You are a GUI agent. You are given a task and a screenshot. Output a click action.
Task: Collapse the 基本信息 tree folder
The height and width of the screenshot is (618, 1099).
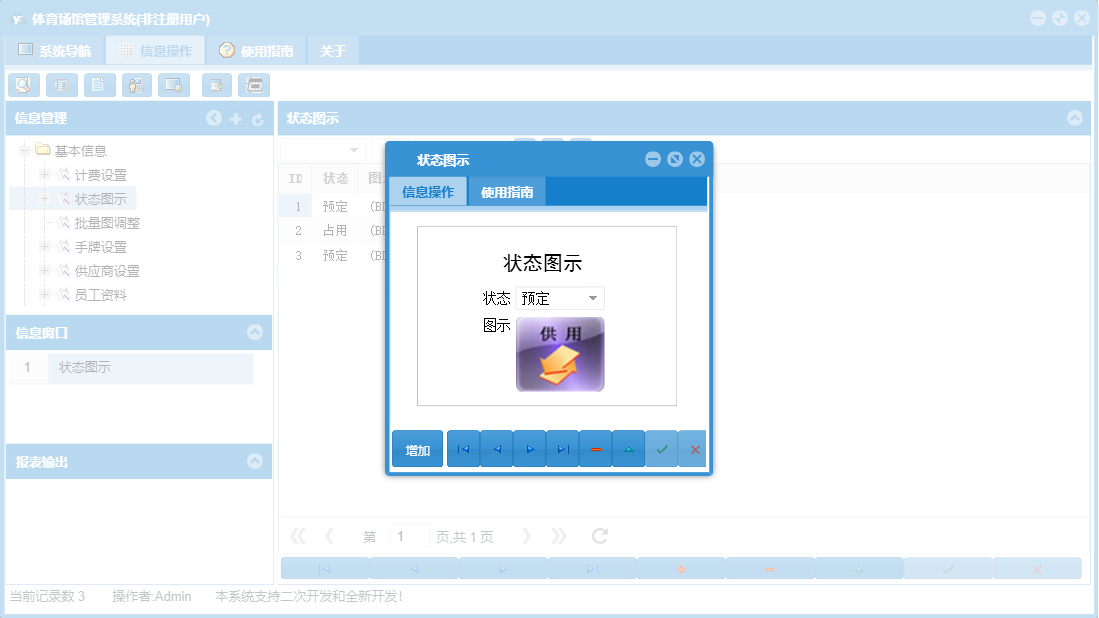pyautogui.click(x=22, y=150)
